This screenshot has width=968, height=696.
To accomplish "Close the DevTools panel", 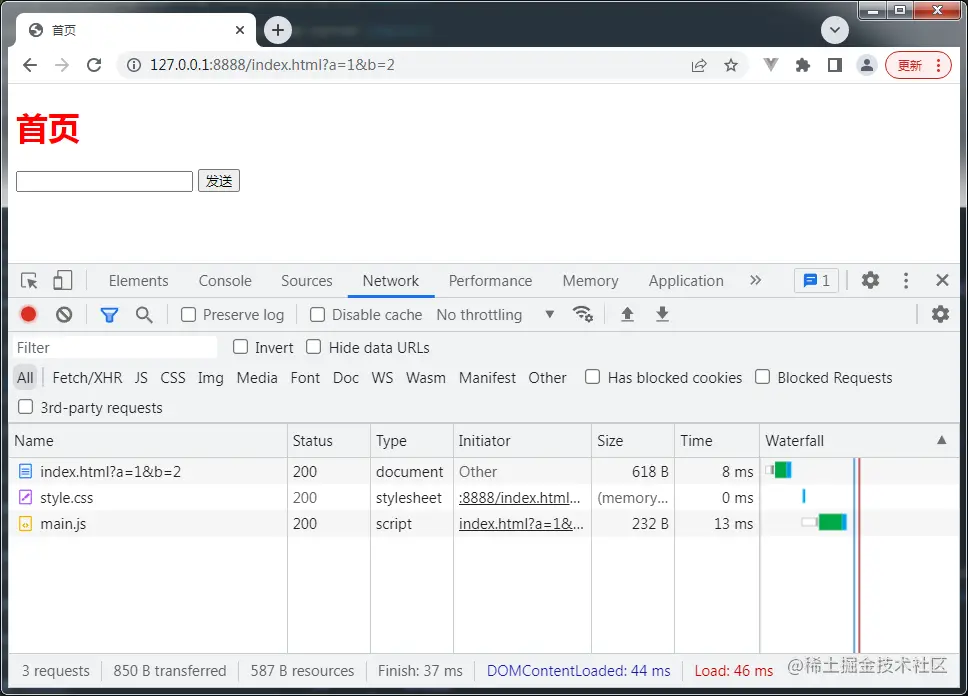I will (x=942, y=280).
